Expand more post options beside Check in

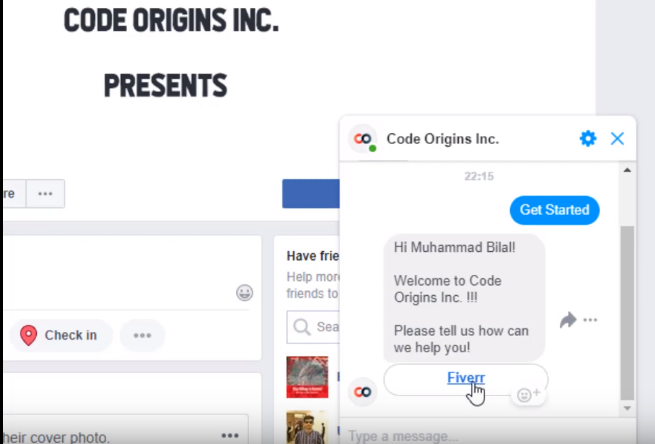click(x=142, y=335)
